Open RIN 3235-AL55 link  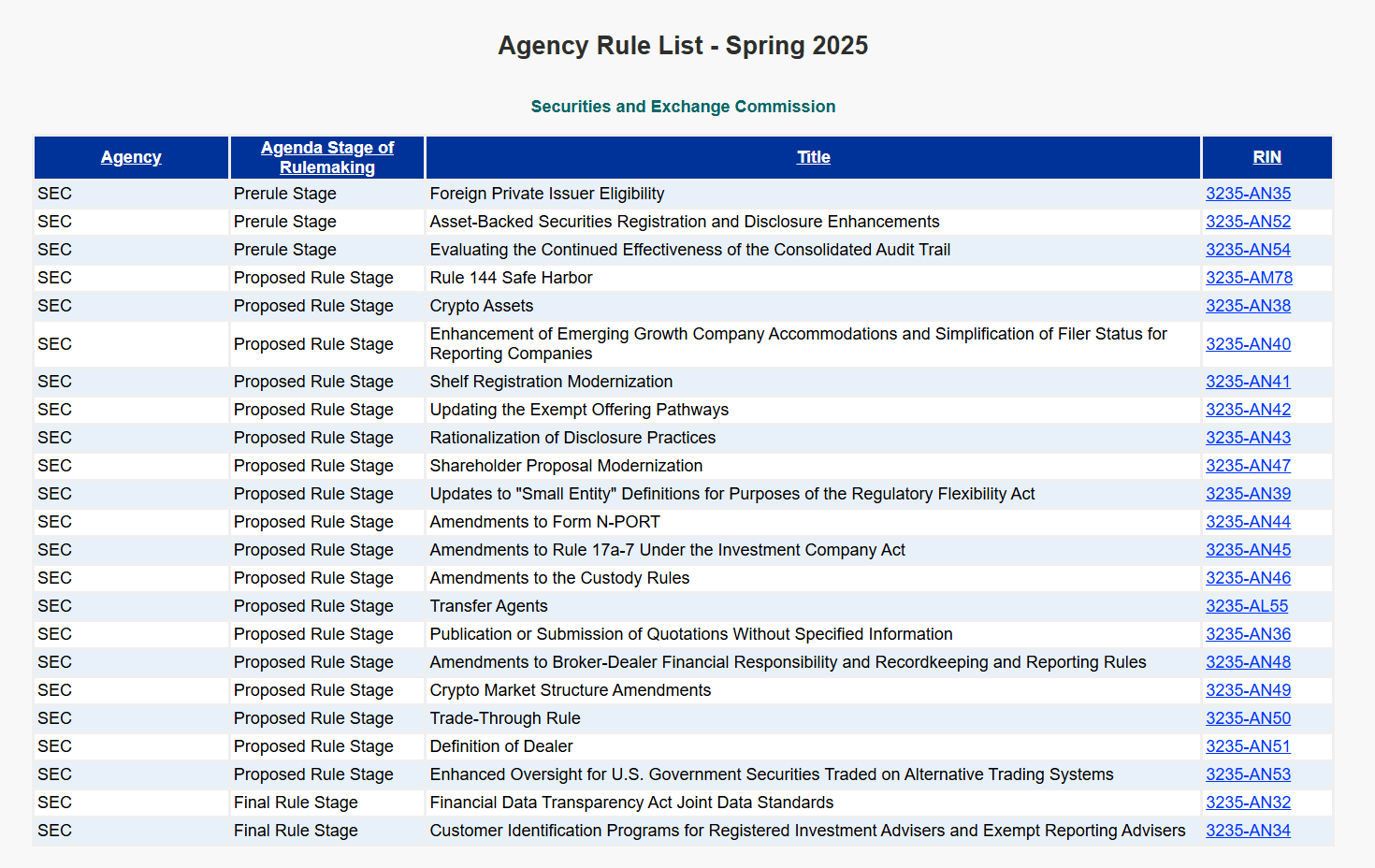pyautogui.click(x=1247, y=606)
